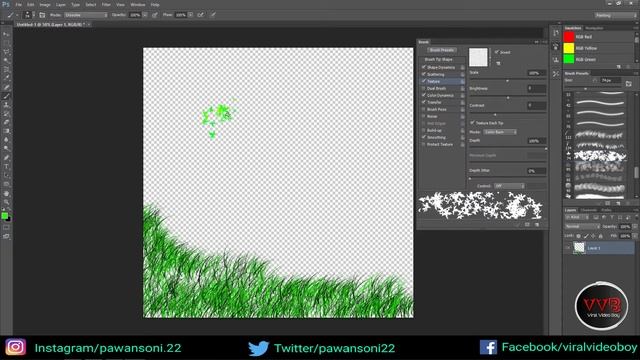Select the Eraser tool
Image resolution: width=640 pixels, height=360 pixels.
click(6, 122)
